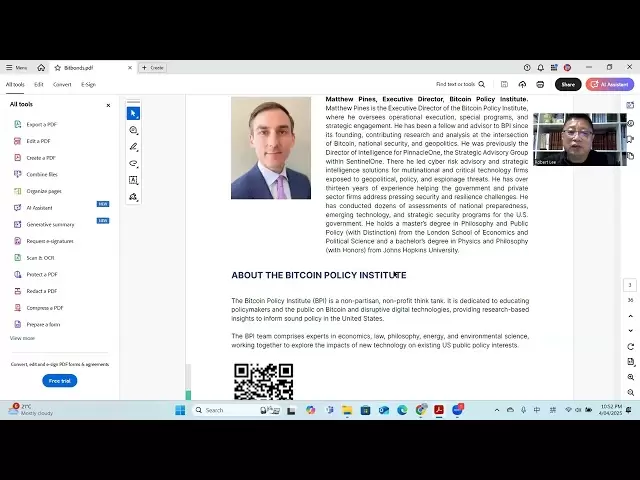The width and height of the screenshot is (640, 480).
Task: Select the freehand draw loop tool
Action: (x=133, y=164)
